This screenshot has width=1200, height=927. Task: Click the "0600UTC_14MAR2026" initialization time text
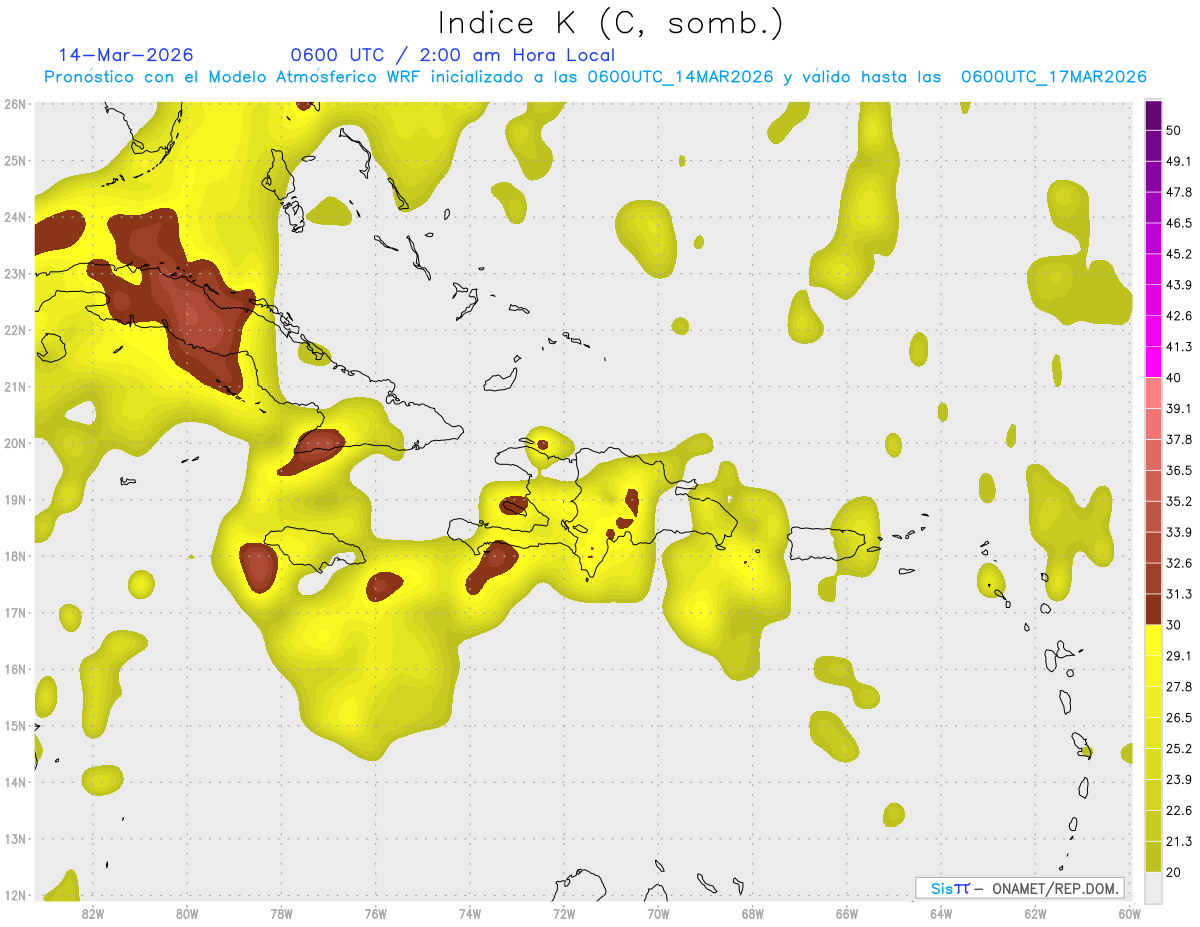click(680, 77)
